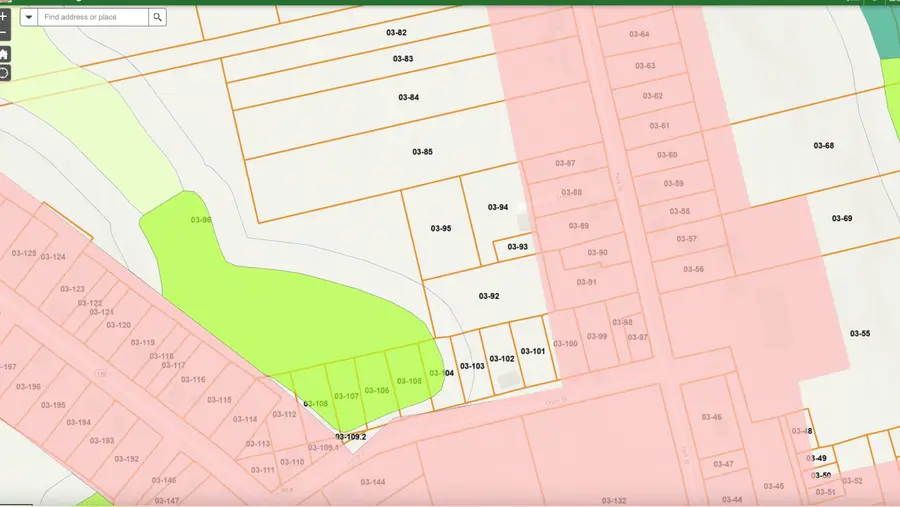Click the green parcel labeled 03-98

201,220
